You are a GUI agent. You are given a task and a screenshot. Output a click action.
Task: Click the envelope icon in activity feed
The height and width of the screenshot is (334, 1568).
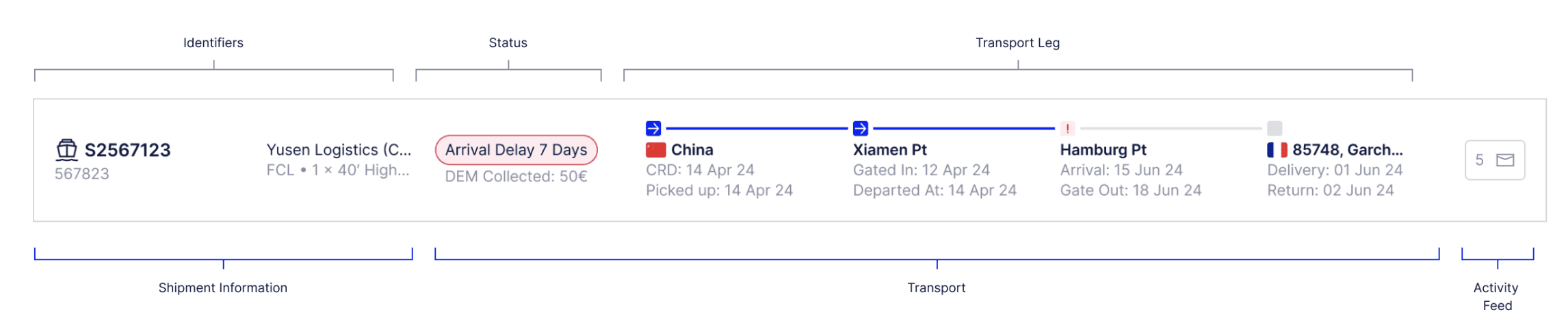[x=1505, y=160]
